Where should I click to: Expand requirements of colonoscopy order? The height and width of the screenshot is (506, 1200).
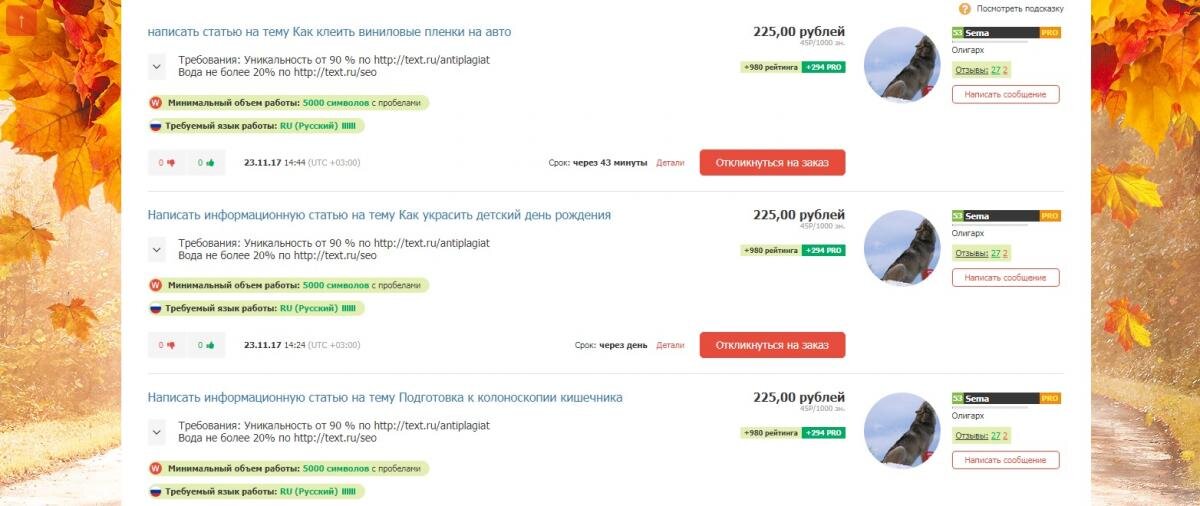pyautogui.click(x=157, y=433)
